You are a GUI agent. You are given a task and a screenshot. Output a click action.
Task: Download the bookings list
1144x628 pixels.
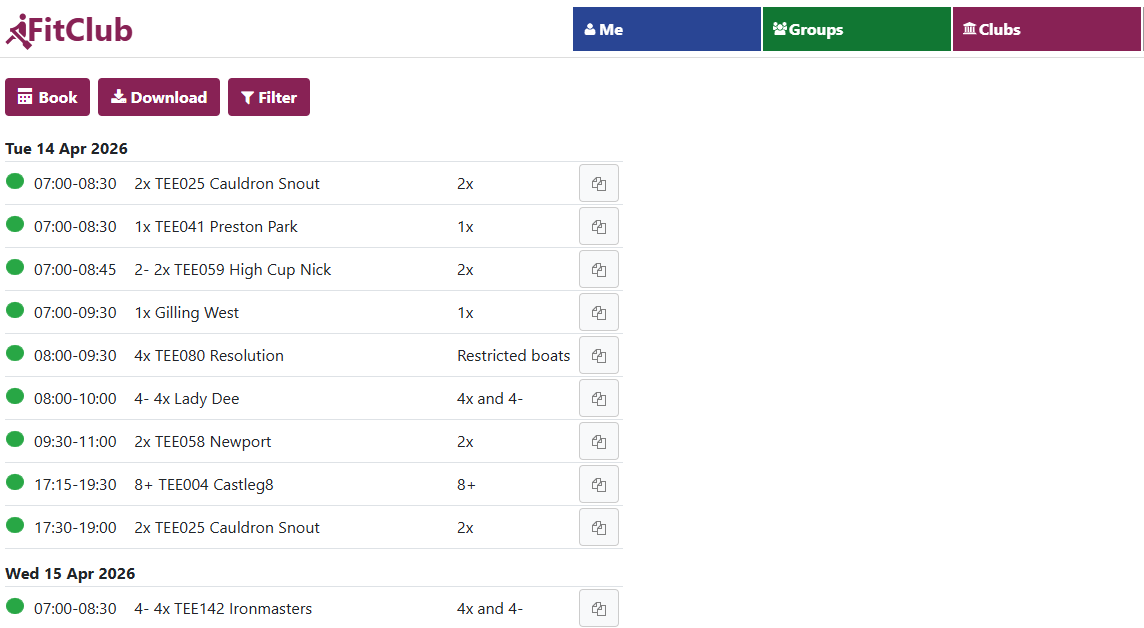[159, 97]
